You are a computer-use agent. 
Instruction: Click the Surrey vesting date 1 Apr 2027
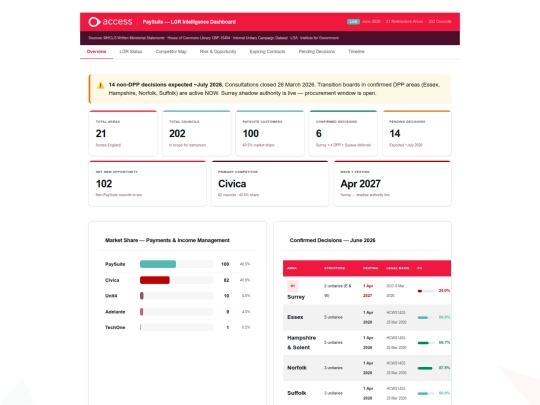point(368,291)
